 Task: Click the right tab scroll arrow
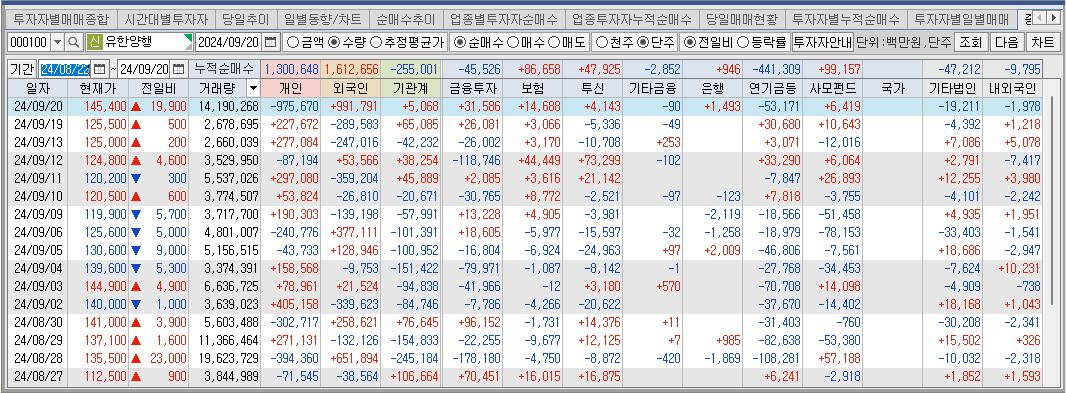[x=1054, y=18]
